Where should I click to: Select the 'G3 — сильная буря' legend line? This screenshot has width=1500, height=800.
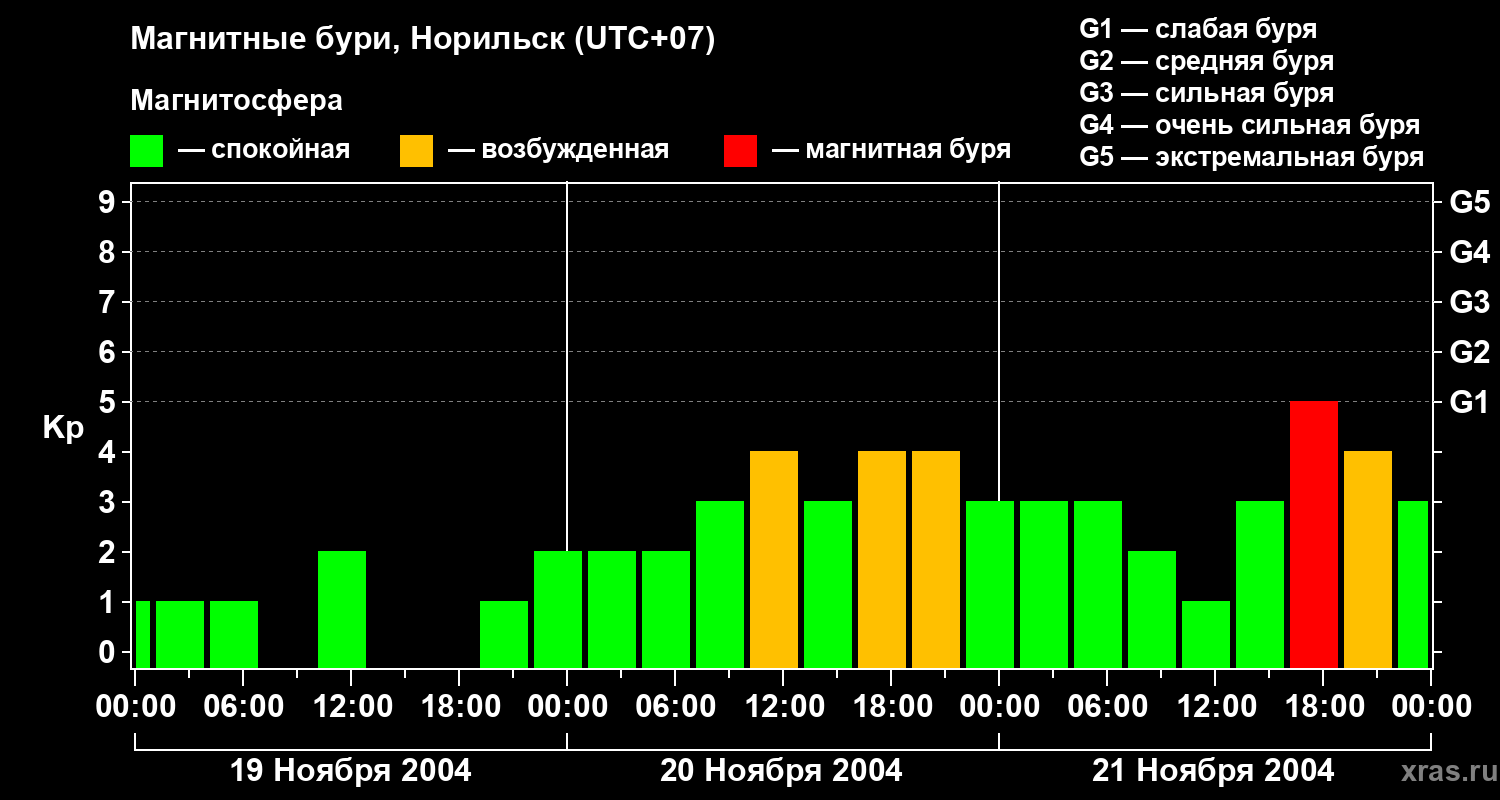[x=1207, y=93]
